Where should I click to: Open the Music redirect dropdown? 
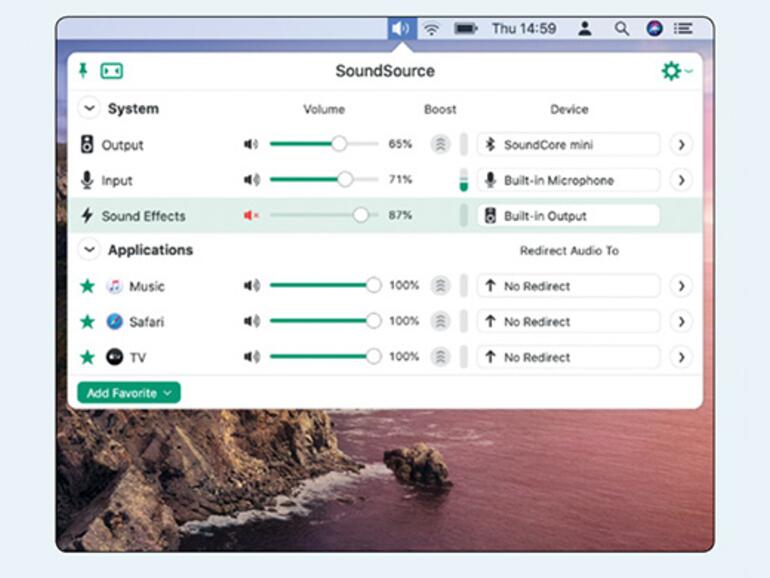tap(568, 286)
